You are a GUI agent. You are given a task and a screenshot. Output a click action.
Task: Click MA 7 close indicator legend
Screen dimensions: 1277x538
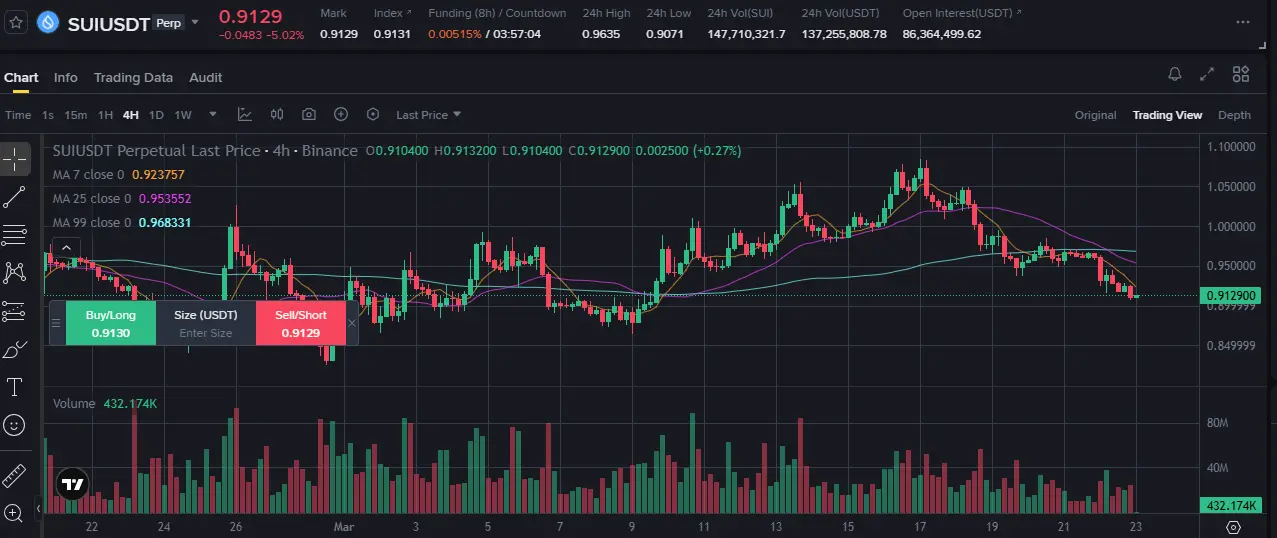tap(118, 174)
